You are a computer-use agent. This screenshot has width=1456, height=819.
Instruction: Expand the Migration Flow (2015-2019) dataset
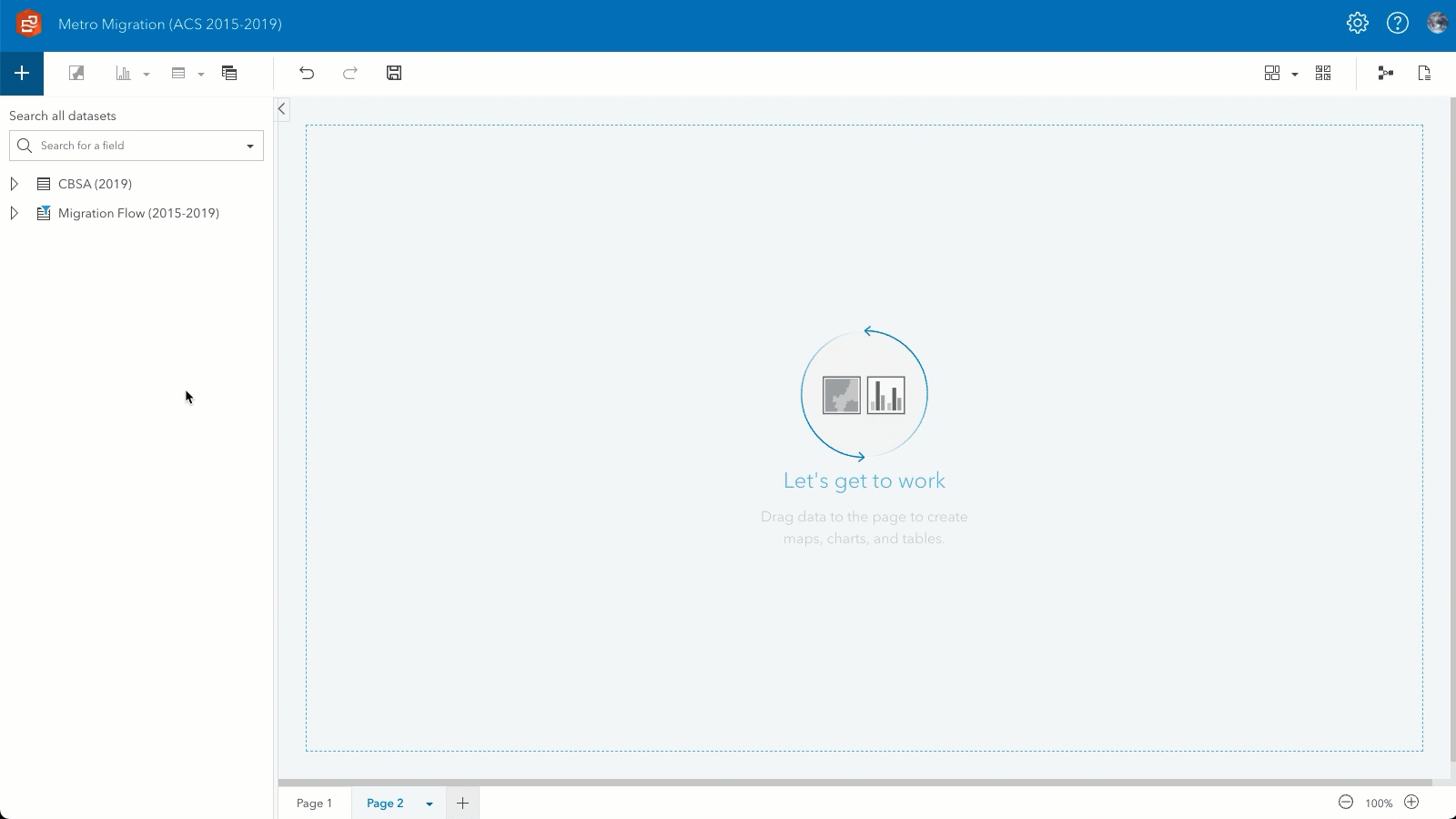[x=14, y=213]
